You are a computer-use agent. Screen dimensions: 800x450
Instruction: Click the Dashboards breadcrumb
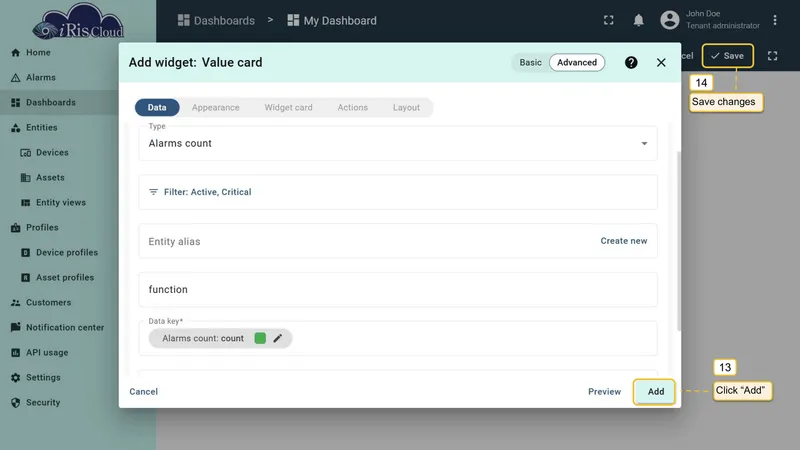click(216, 20)
